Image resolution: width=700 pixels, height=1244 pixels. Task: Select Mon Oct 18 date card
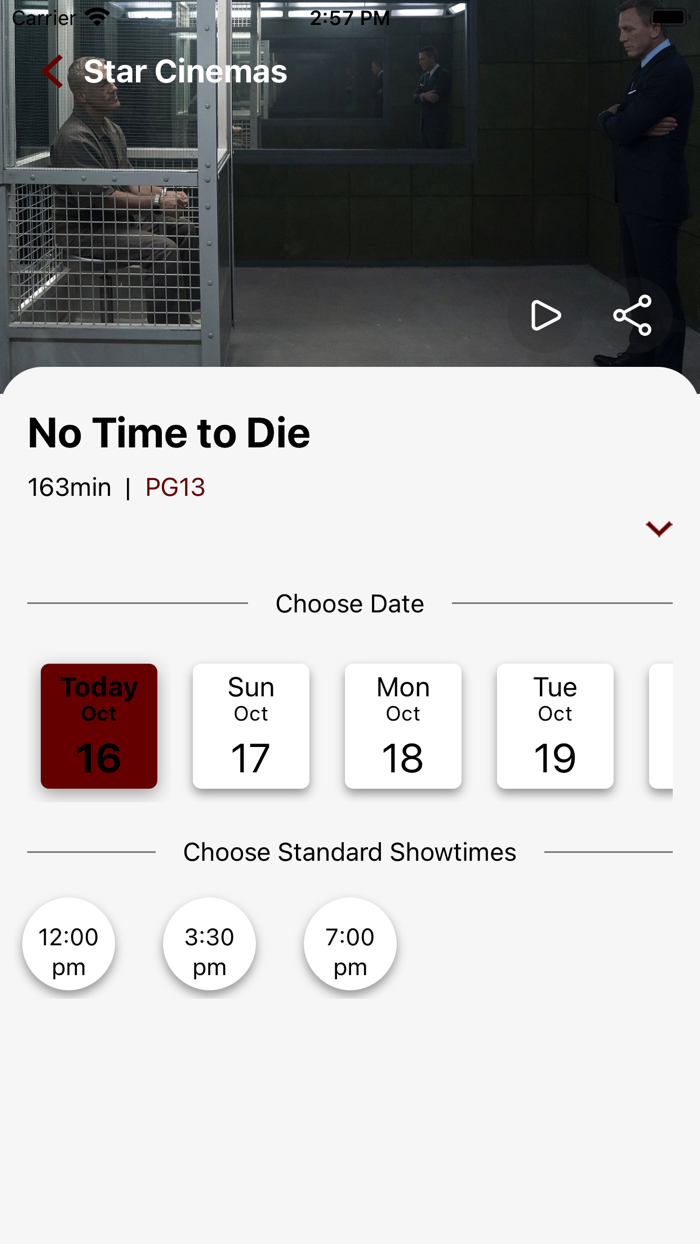pos(403,725)
